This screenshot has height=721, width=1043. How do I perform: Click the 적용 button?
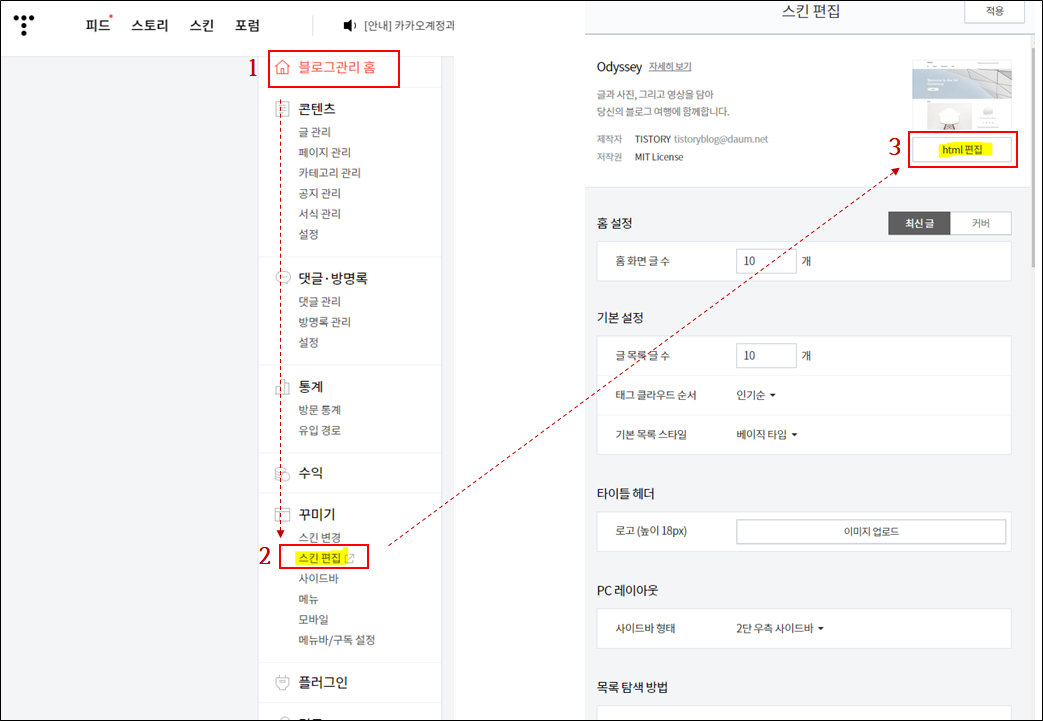coord(994,11)
